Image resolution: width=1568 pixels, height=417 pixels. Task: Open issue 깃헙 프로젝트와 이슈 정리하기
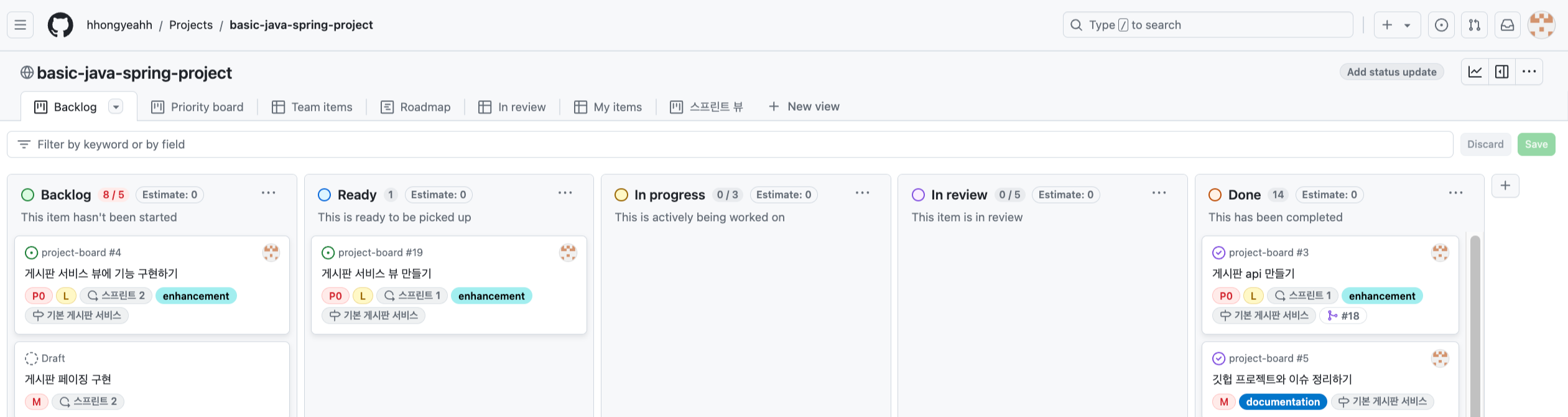(x=1282, y=379)
